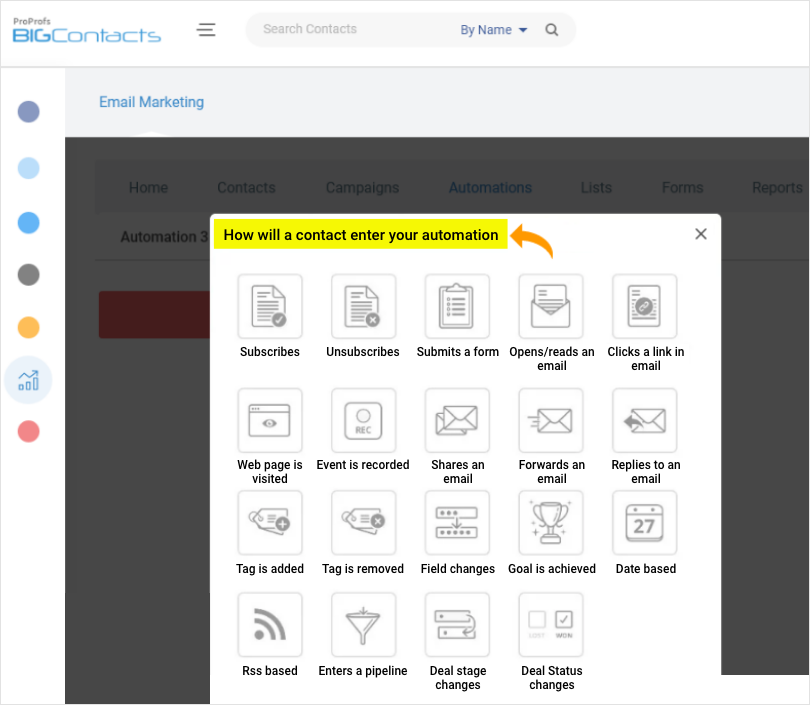Select Web page is visited trigger
Screen dimensions: 810x705
(270, 420)
